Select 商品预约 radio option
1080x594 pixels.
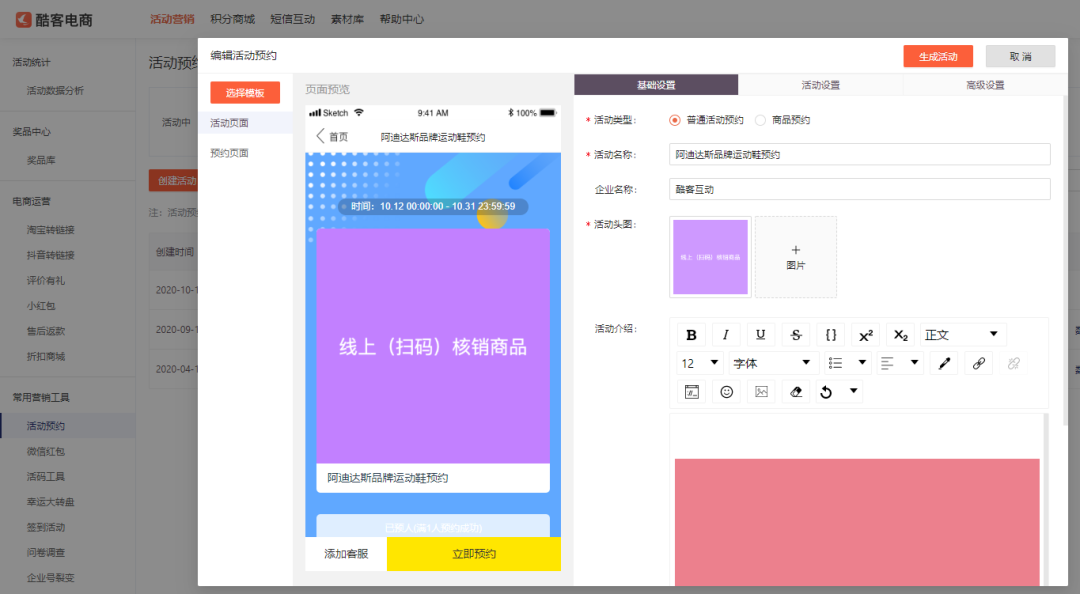pyautogui.click(x=760, y=120)
